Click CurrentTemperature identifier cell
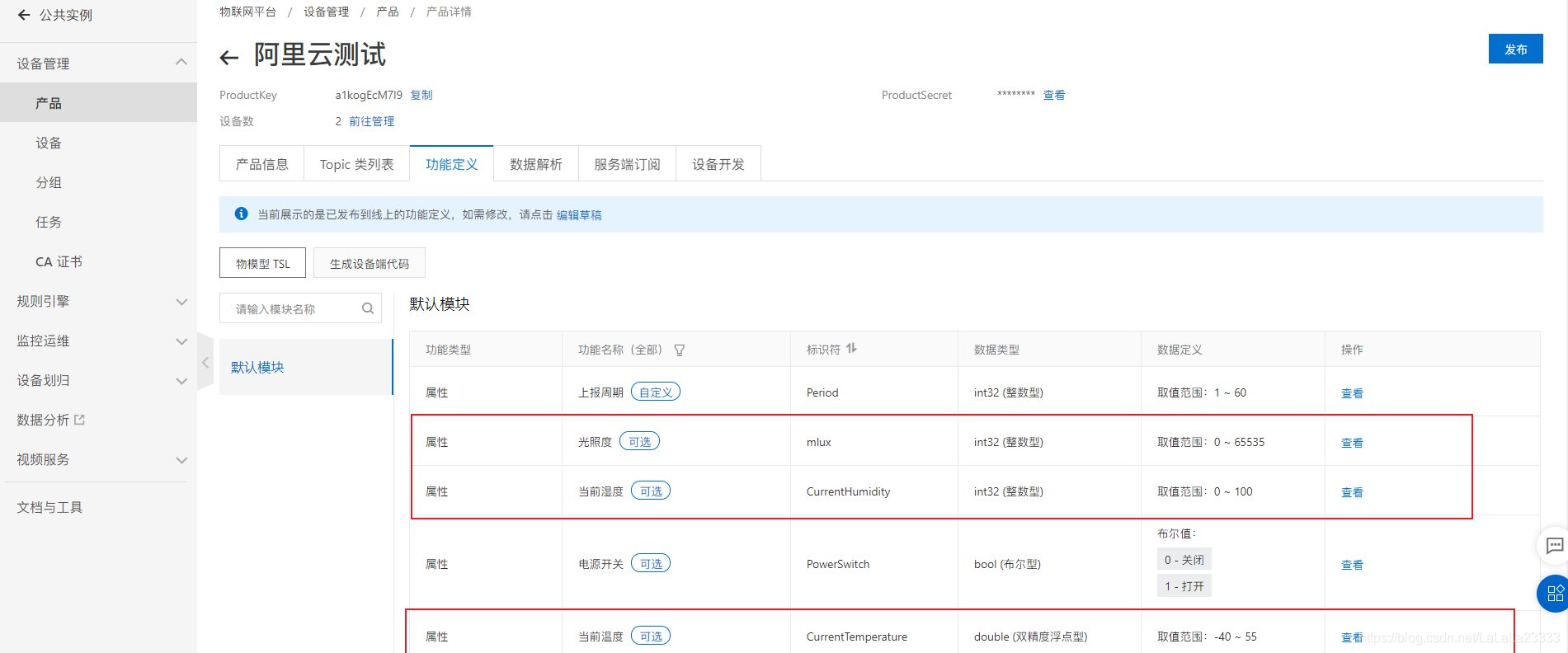This screenshot has width=1568, height=653. (x=857, y=637)
